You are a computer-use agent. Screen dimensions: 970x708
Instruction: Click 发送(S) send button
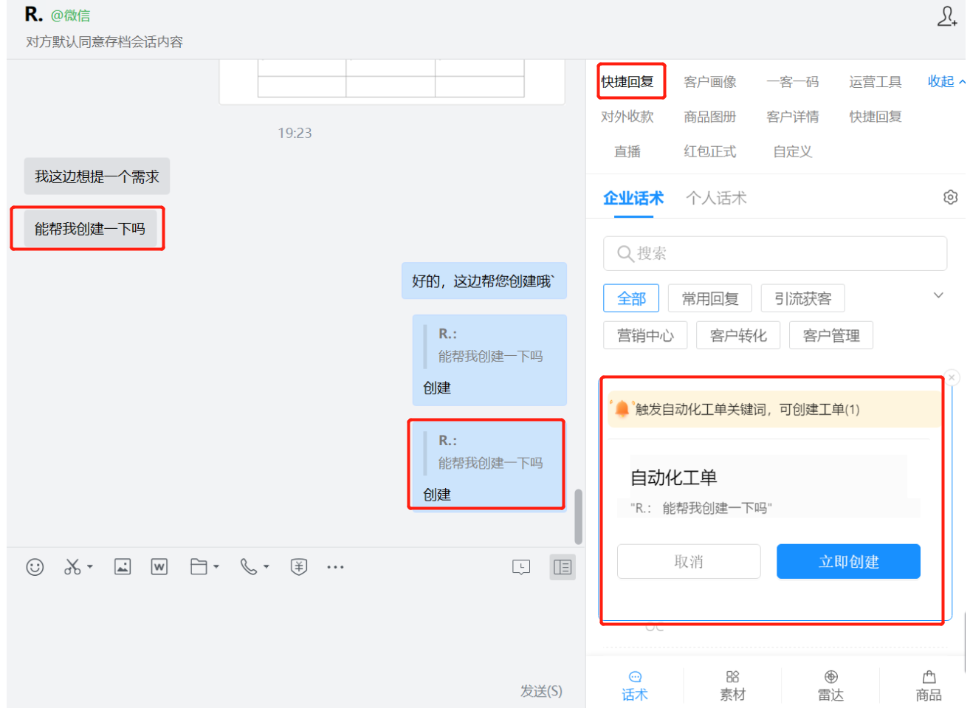541,691
